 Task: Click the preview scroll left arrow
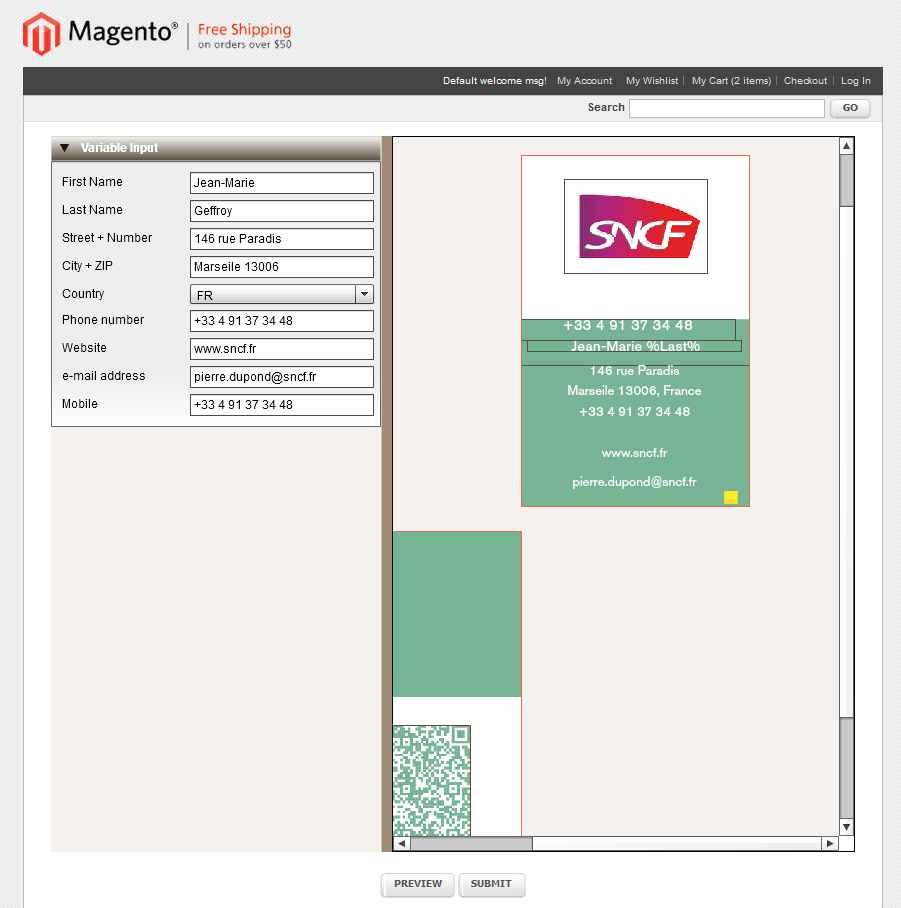coord(401,844)
